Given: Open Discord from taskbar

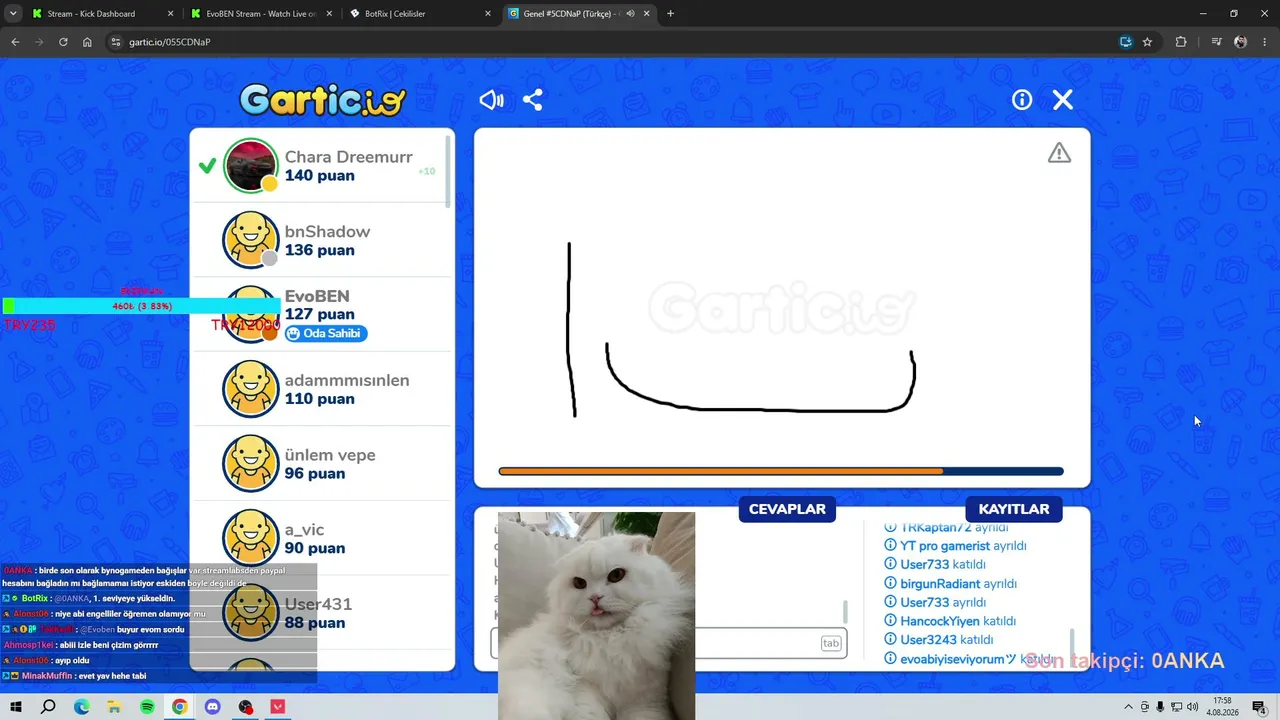Looking at the screenshot, I should pyautogui.click(x=212, y=707).
